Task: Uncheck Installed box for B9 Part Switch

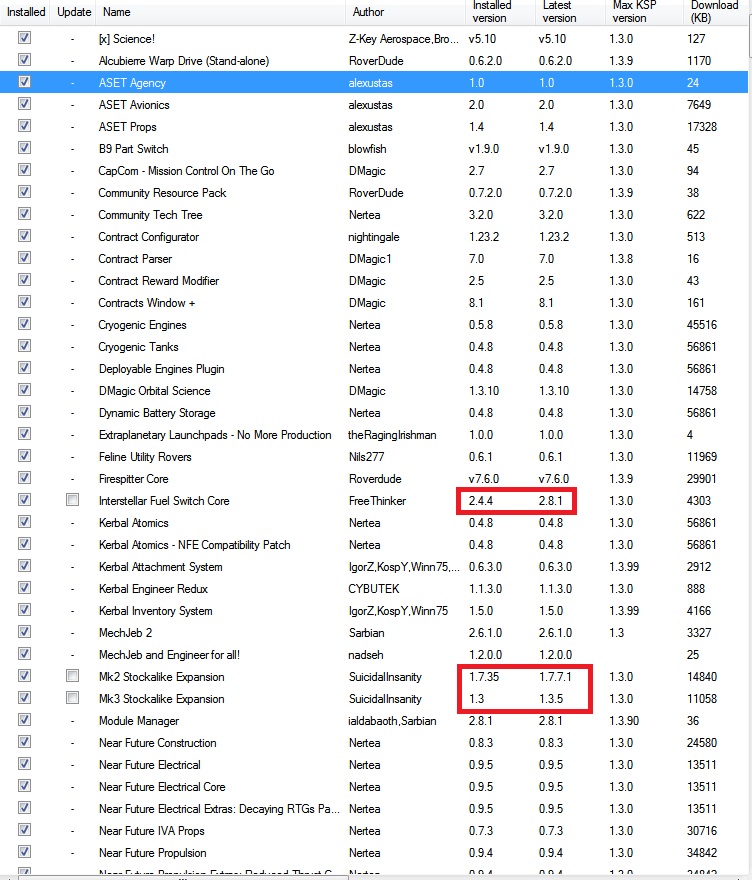Action: point(24,148)
